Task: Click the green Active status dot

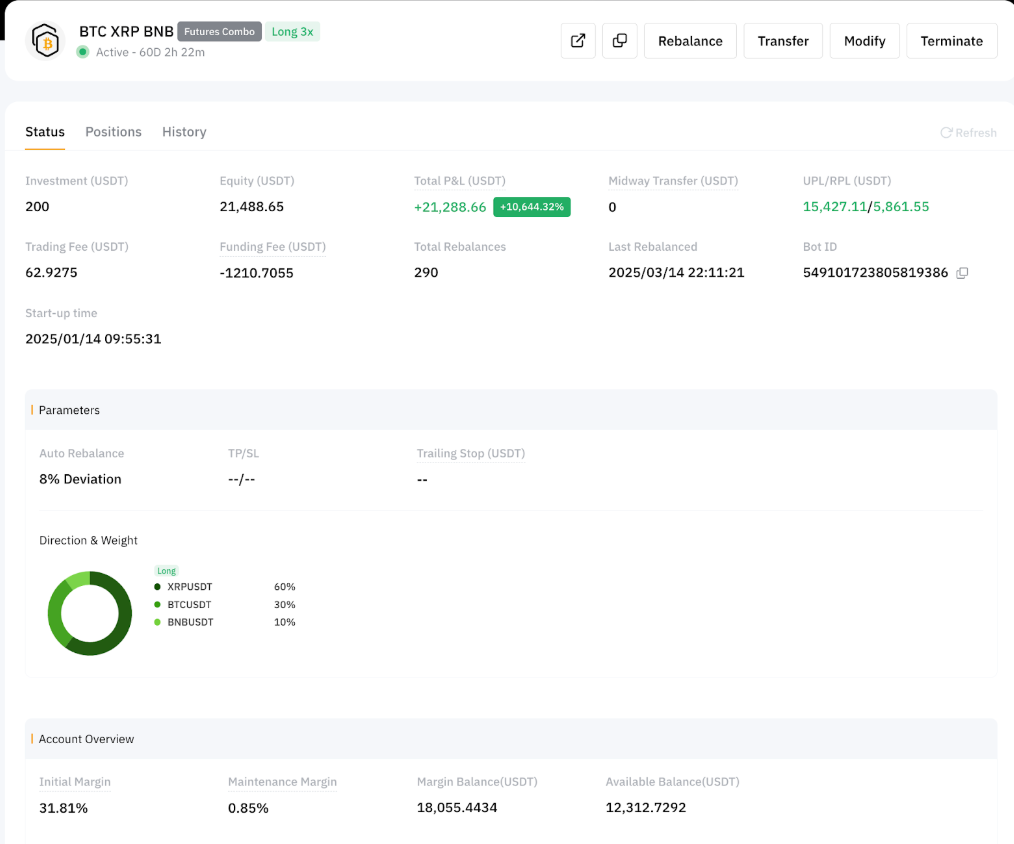Action: point(83,52)
